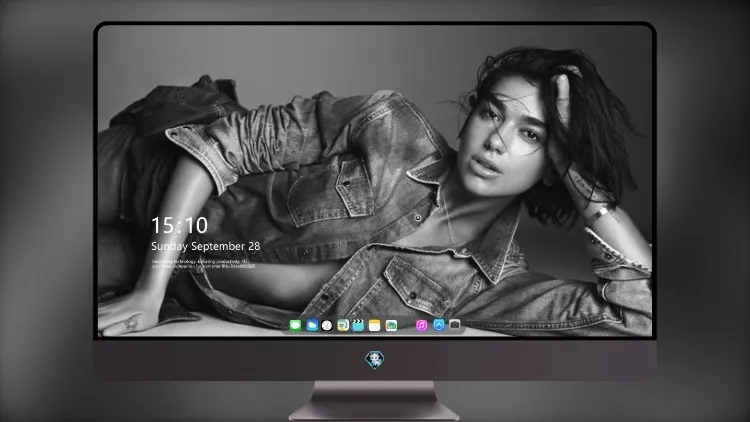Image resolution: width=750 pixels, height=422 pixels.
Task: Open the green Messages app in the dock
Action: [x=295, y=326]
